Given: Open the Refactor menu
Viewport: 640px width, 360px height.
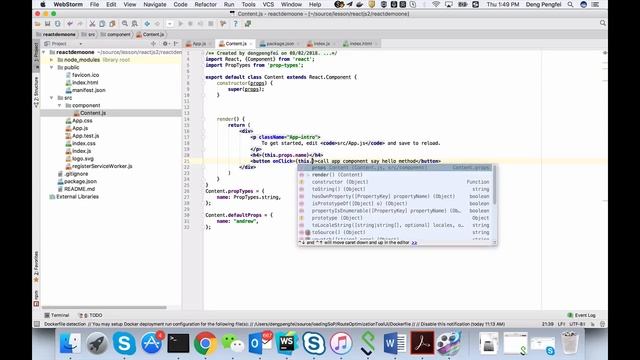Looking at the screenshot, I should pyautogui.click(x=205, y=4).
